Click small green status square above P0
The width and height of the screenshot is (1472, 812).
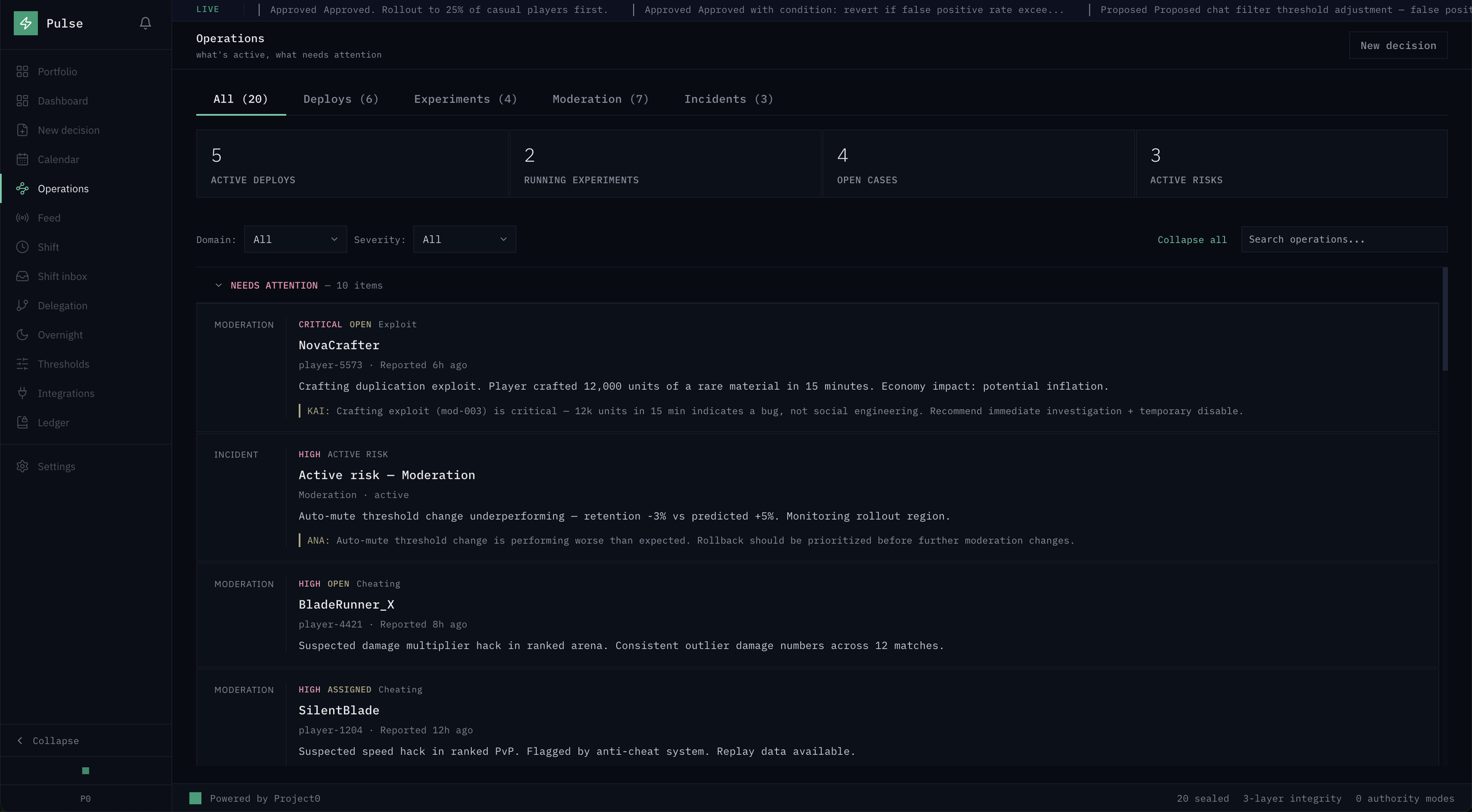(86, 771)
